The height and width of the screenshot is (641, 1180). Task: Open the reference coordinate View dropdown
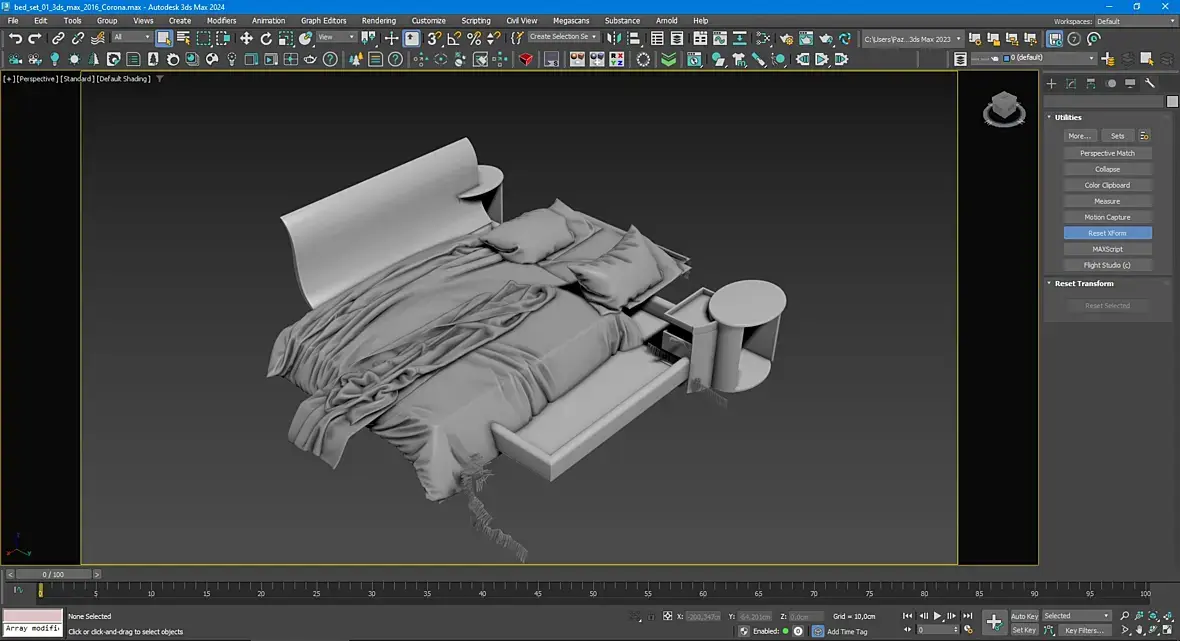(336, 38)
